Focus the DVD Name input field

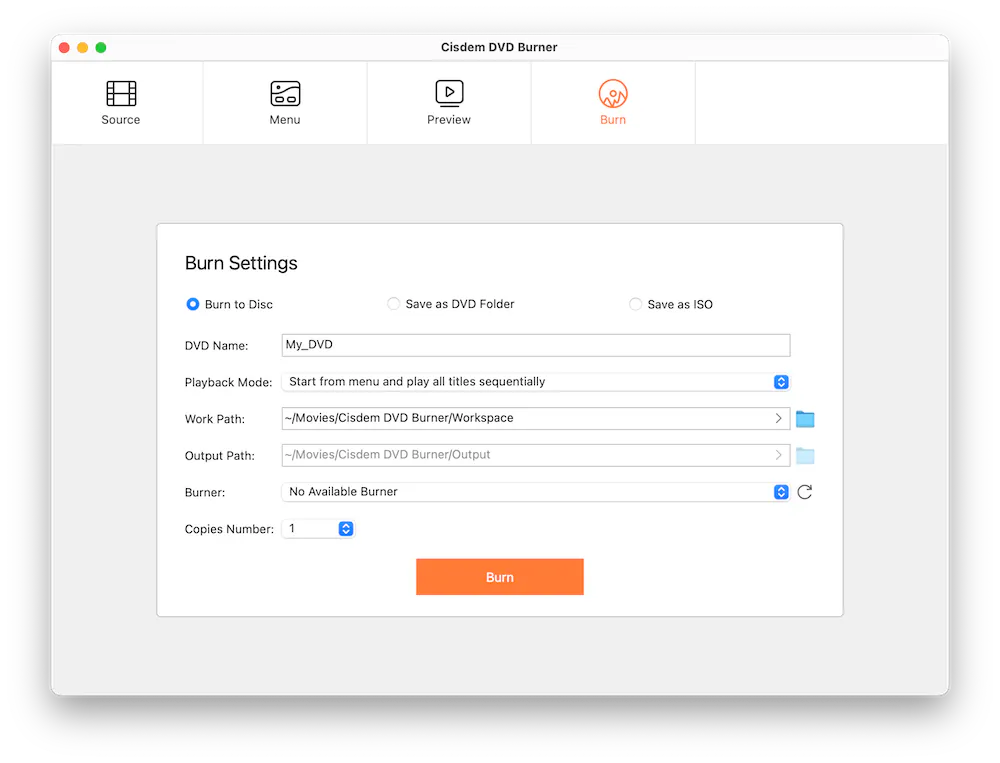pyautogui.click(x=536, y=345)
